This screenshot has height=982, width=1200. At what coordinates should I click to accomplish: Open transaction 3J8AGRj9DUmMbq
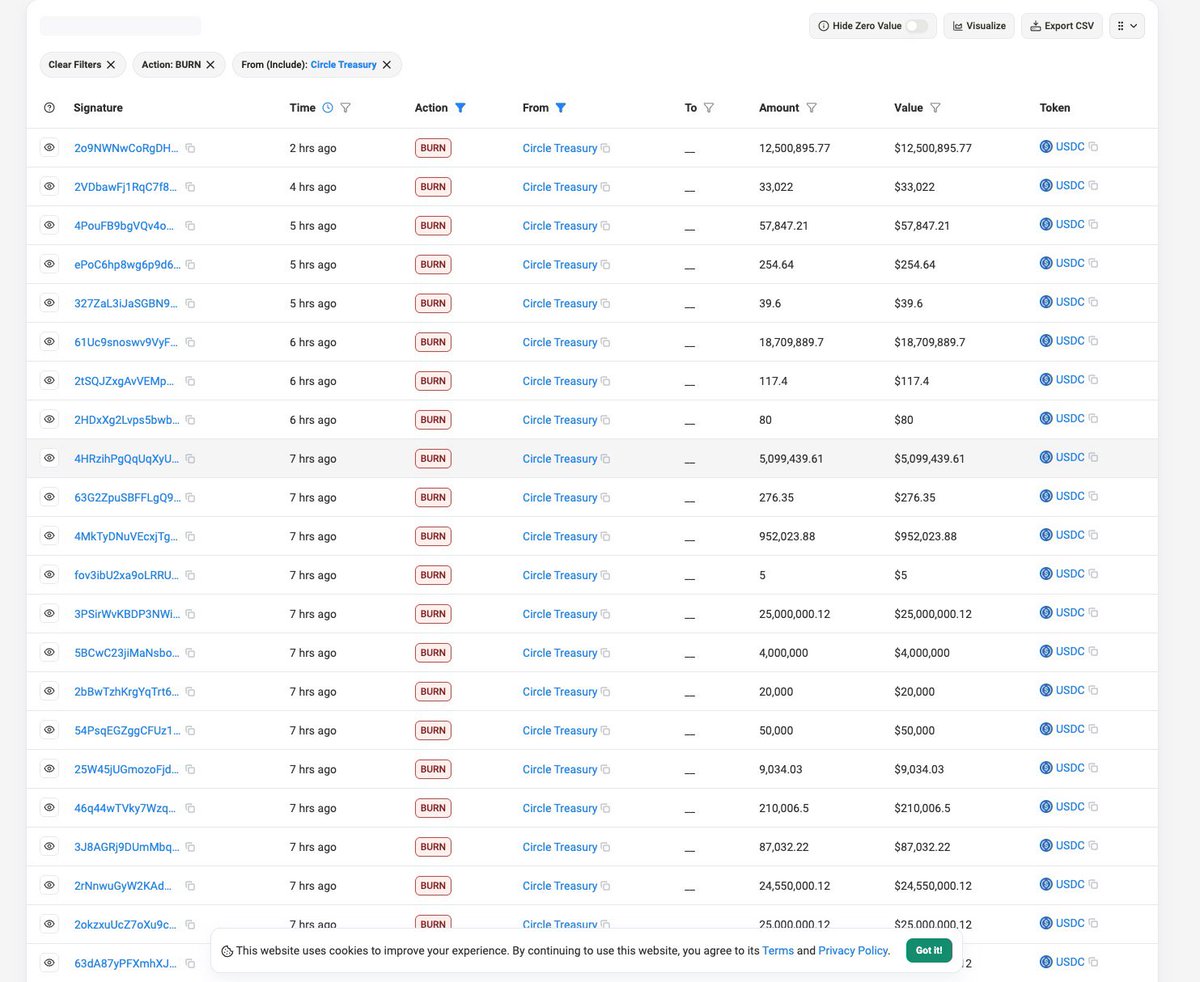point(126,847)
